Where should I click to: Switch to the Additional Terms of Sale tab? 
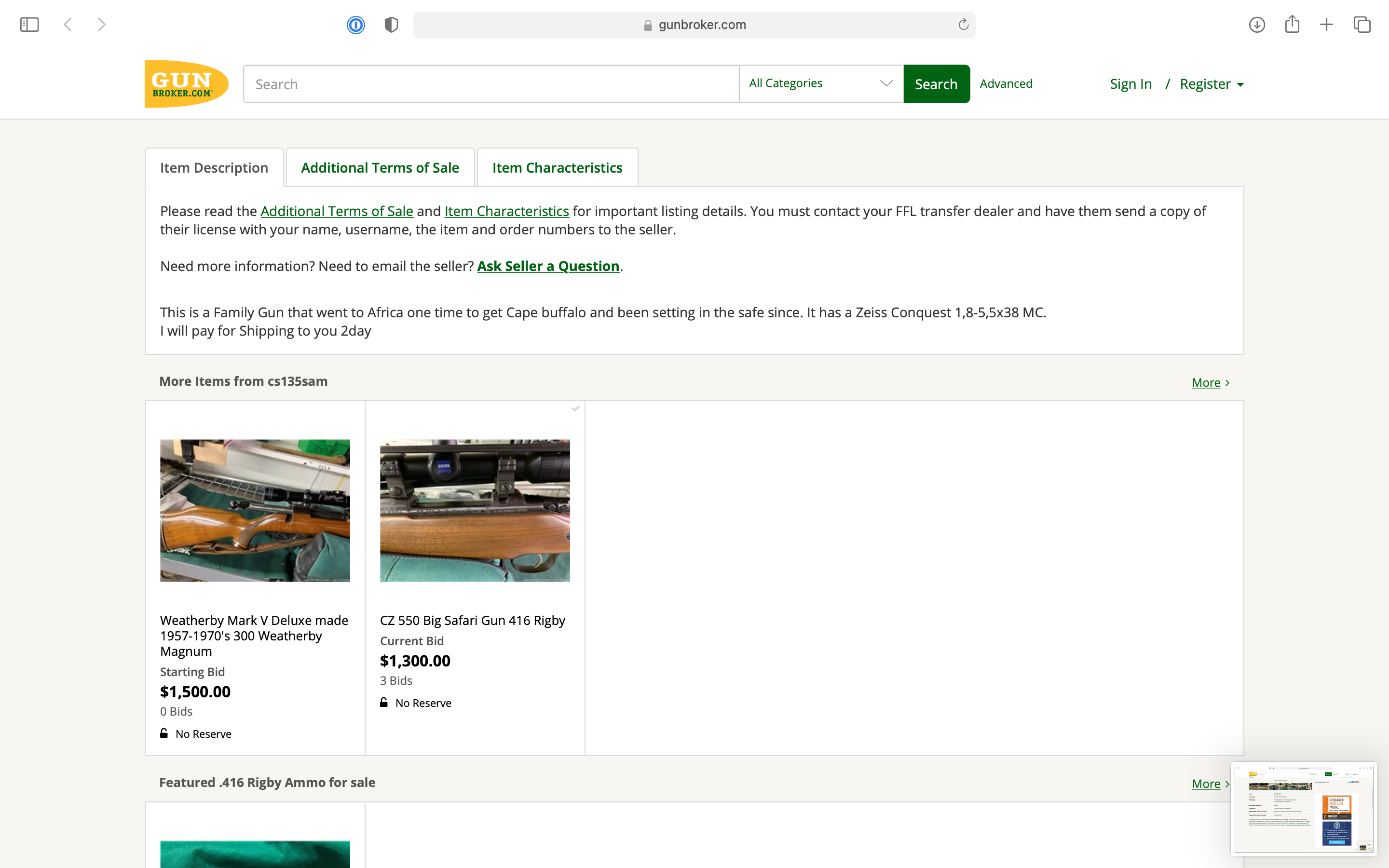pyautogui.click(x=380, y=168)
